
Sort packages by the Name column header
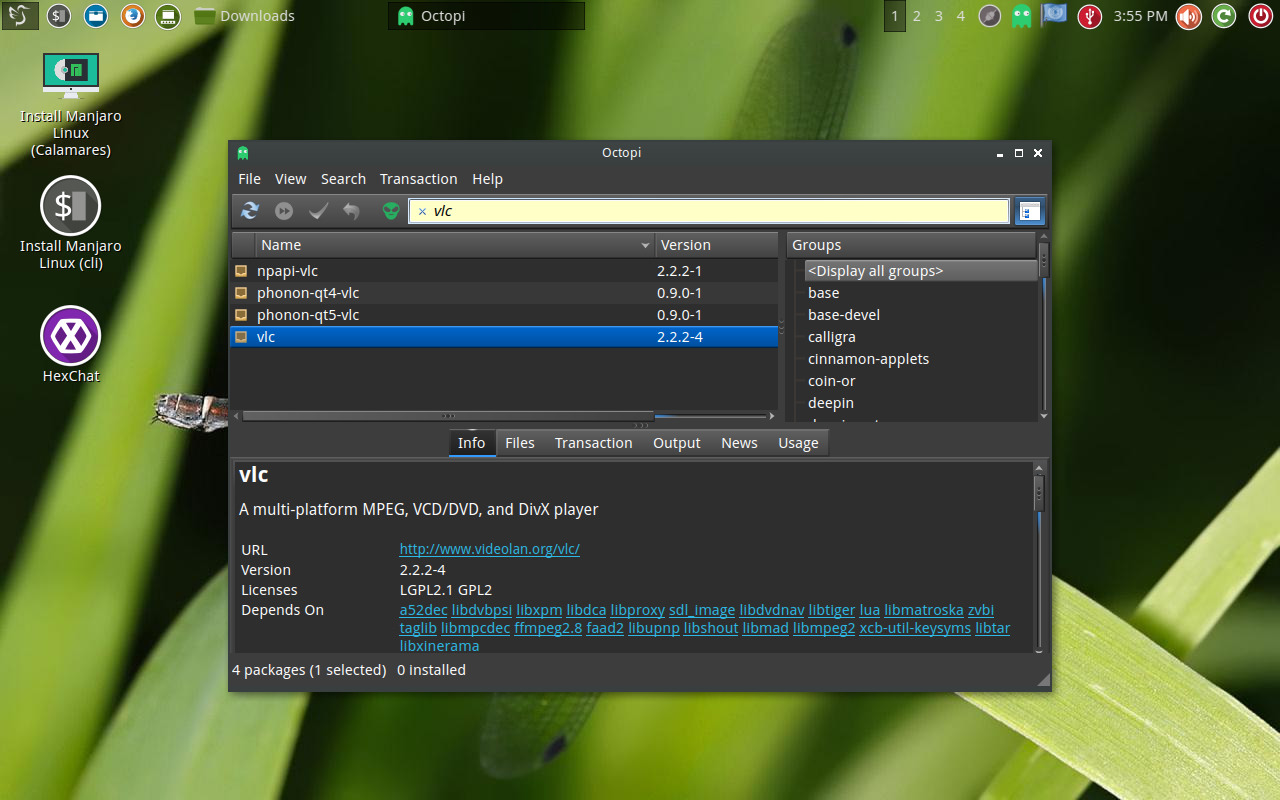pyautogui.click(x=455, y=245)
